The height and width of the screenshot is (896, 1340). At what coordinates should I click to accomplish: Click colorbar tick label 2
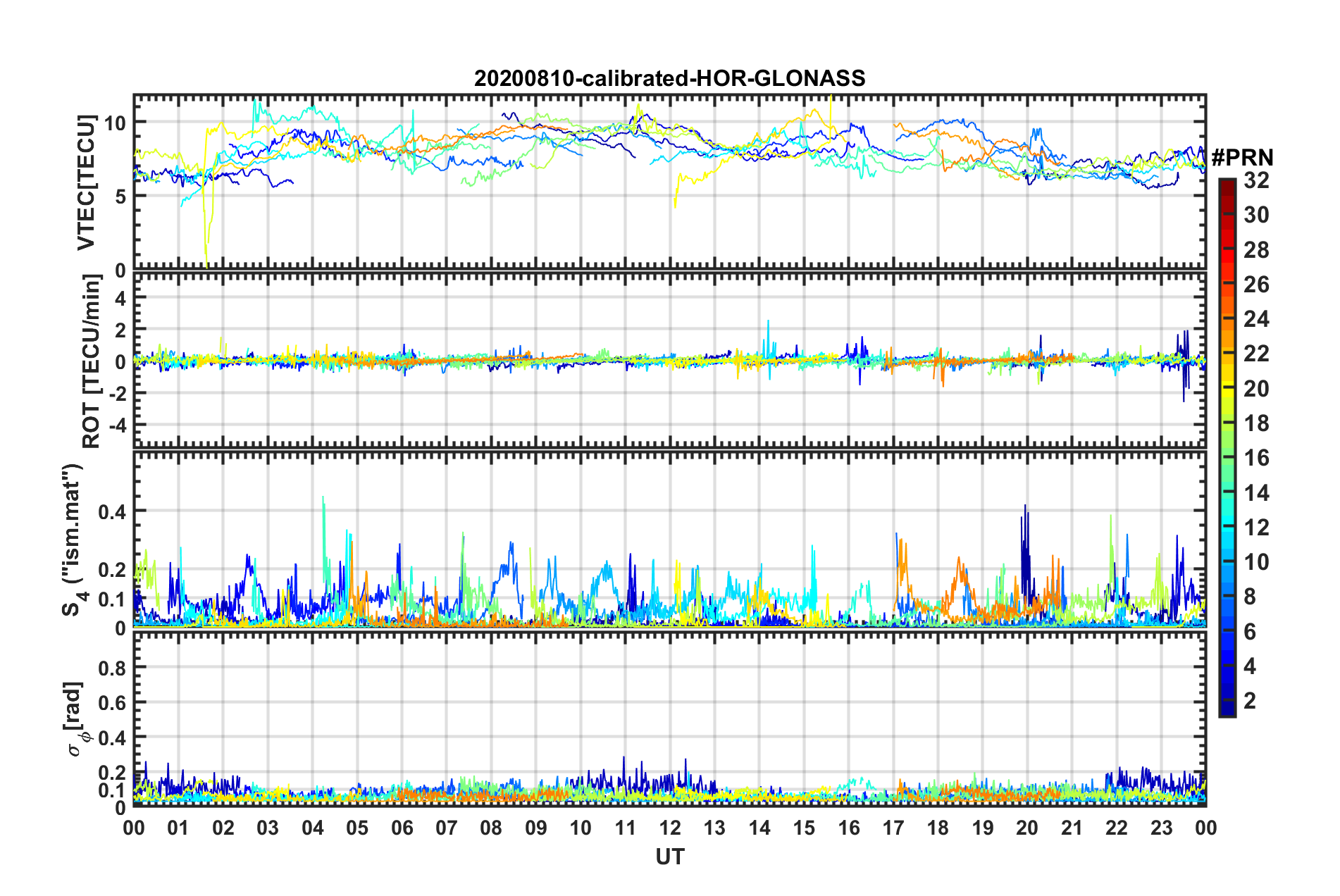pyautogui.click(x=1250, y=701)
